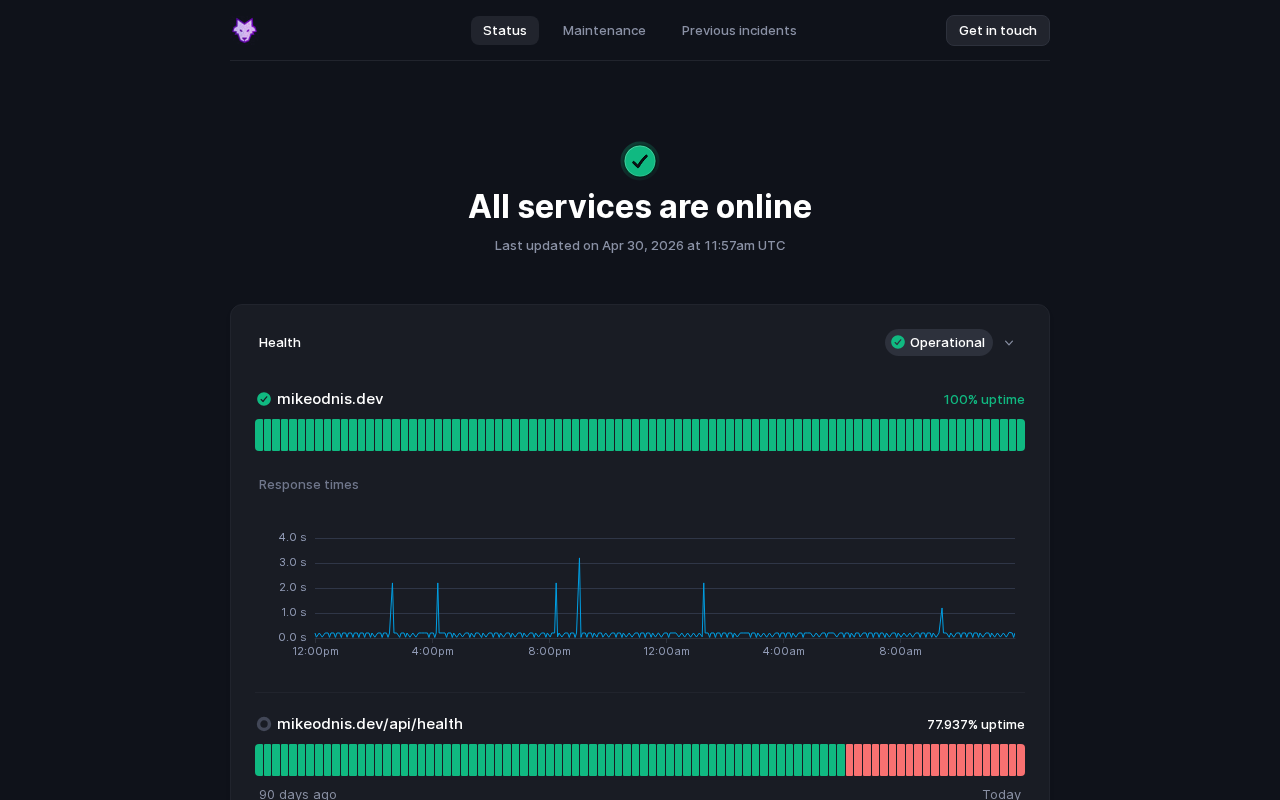This screenshot has height=800, width=1280.
Task: Click gray ring icon beside mikeodnis.dev/api/health
Action: click(x=264, y=724)
